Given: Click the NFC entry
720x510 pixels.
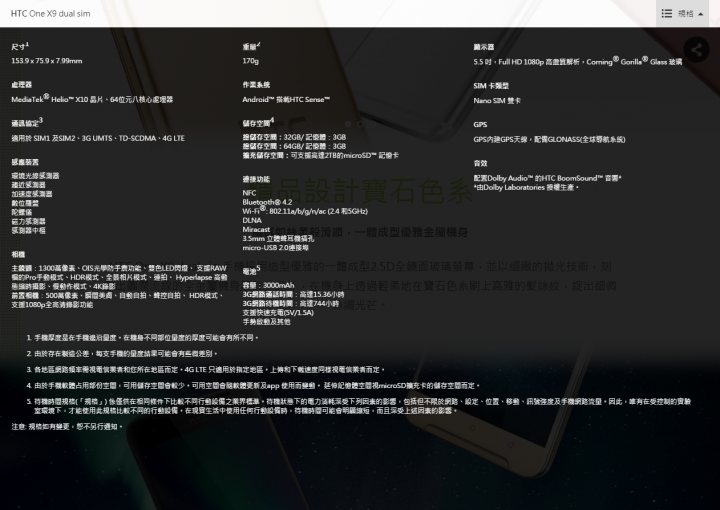Looking at the screenshot, I should point(249,193).
